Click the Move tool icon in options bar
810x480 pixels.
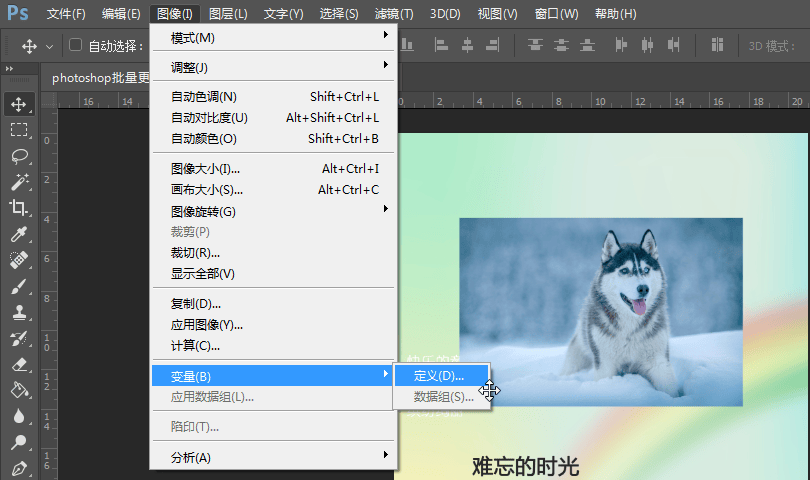29,47
